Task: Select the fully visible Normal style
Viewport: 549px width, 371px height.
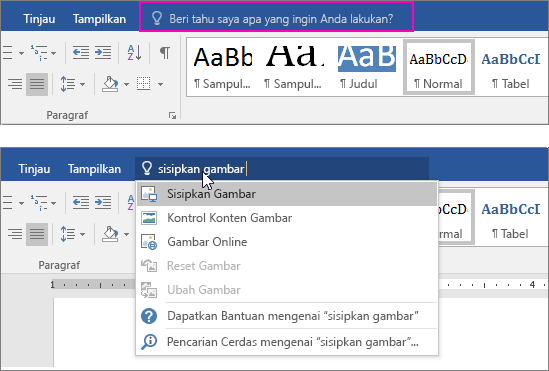Action: (439, 67)
